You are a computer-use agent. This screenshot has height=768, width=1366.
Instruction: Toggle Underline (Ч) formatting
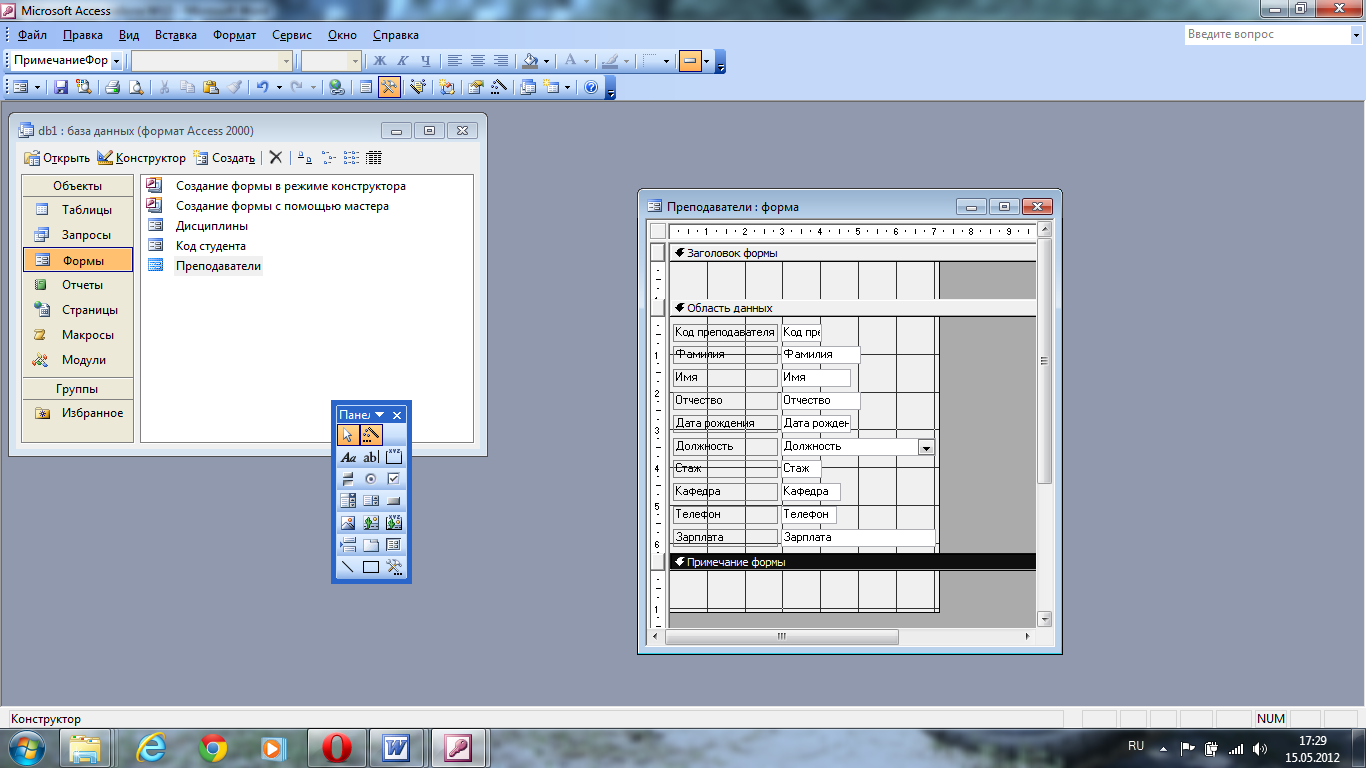point(426,61)
